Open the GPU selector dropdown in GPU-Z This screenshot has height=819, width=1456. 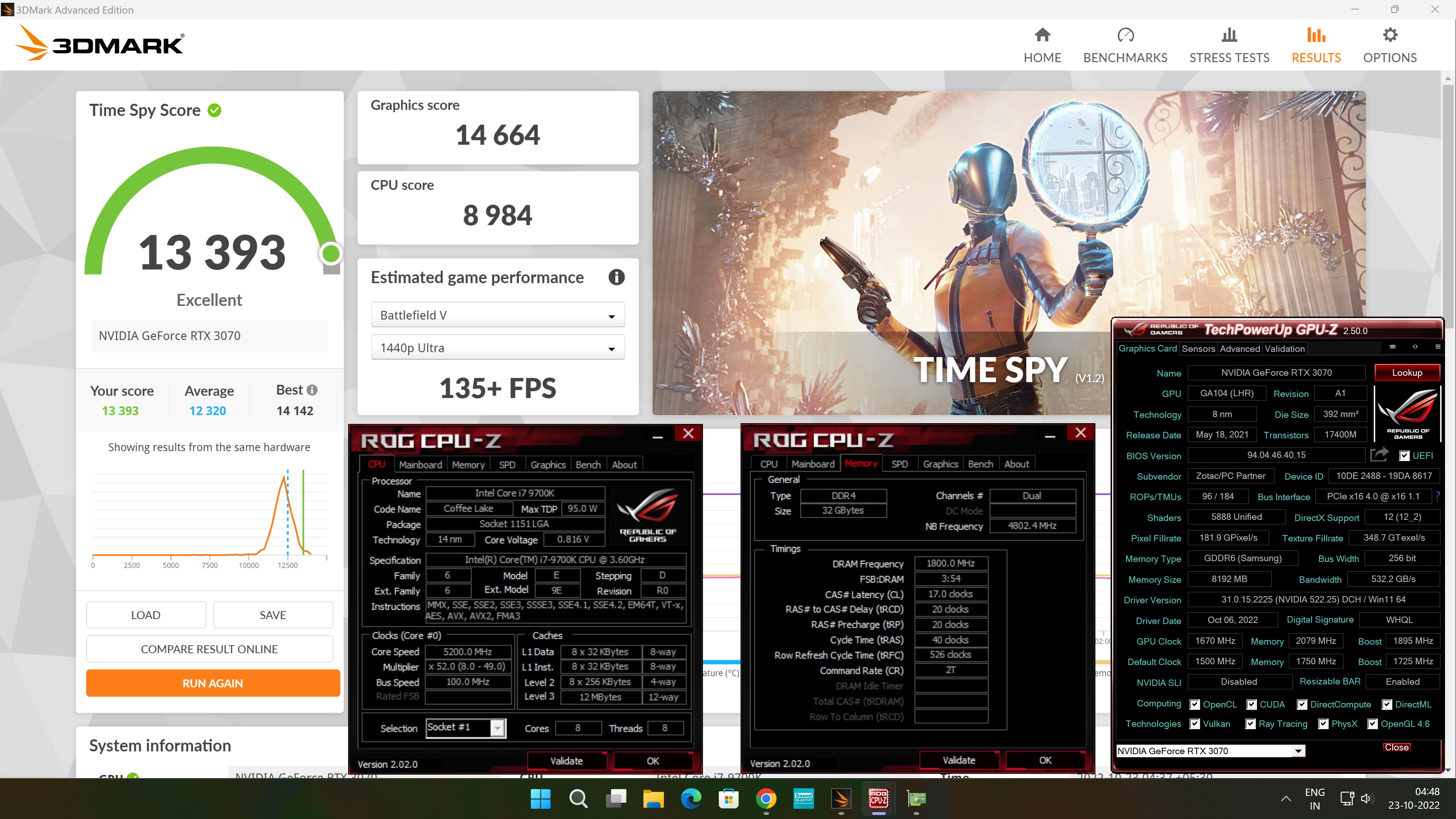(x=1210, y=751)
